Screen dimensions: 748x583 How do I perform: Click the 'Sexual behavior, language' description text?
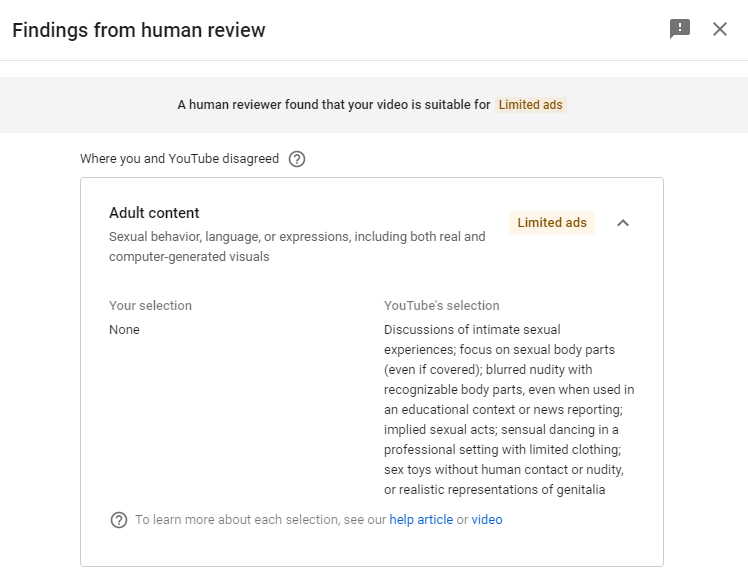(297, 247)
